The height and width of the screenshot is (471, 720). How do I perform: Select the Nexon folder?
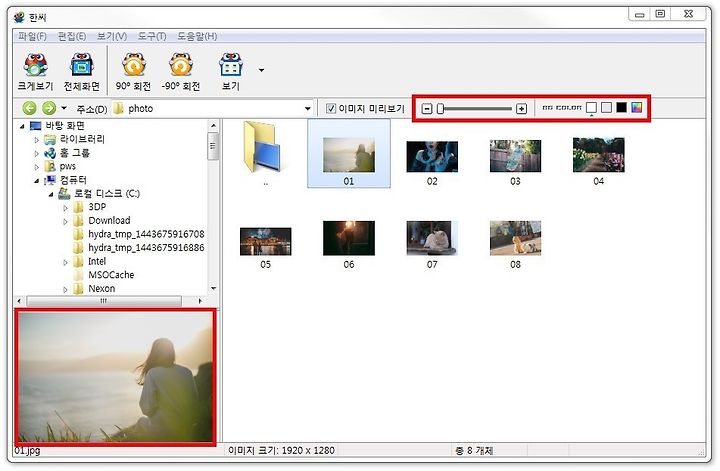click(x=101, y=289)
